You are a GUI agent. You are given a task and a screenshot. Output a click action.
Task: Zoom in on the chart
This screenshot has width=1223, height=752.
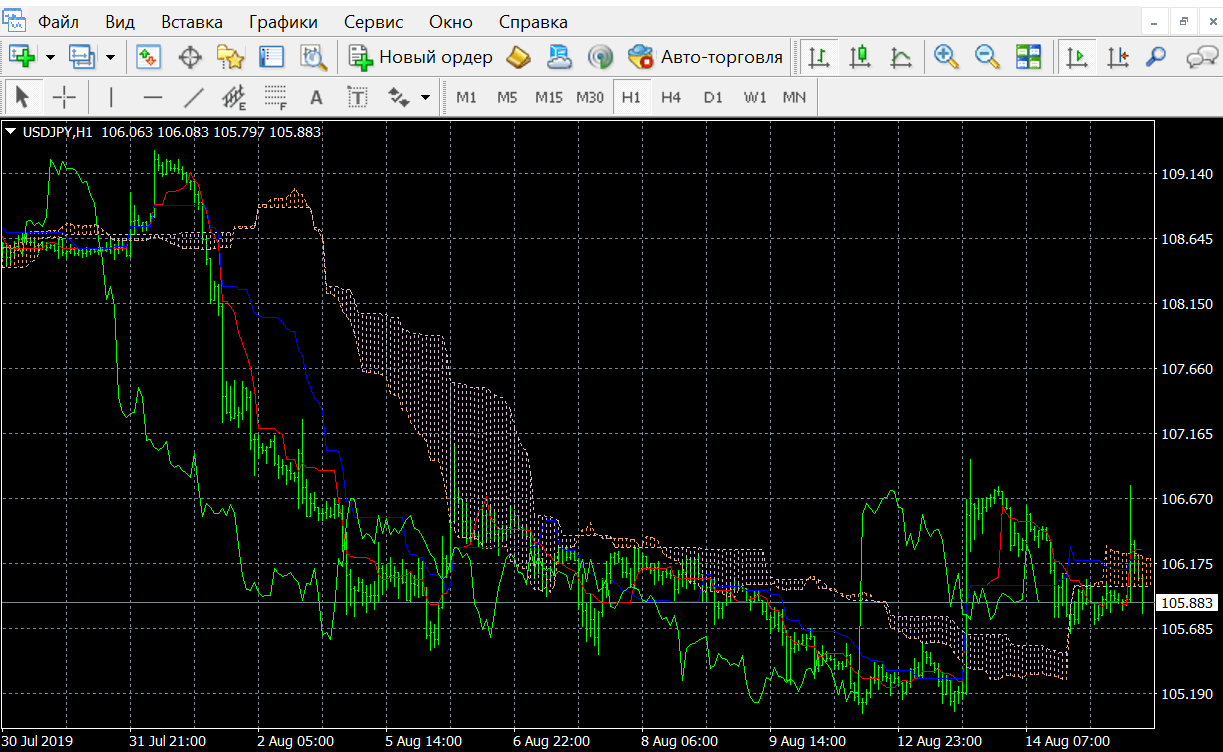[945, 57]
